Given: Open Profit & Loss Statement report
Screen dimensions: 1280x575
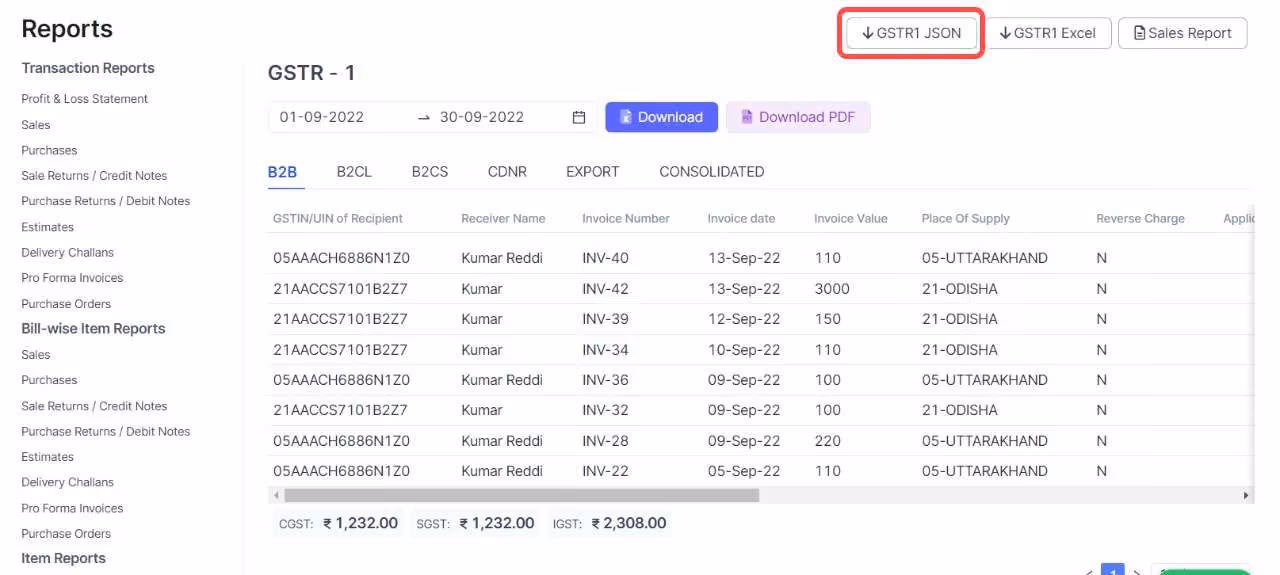Looking at the screenshot, I should pos(85,99).
